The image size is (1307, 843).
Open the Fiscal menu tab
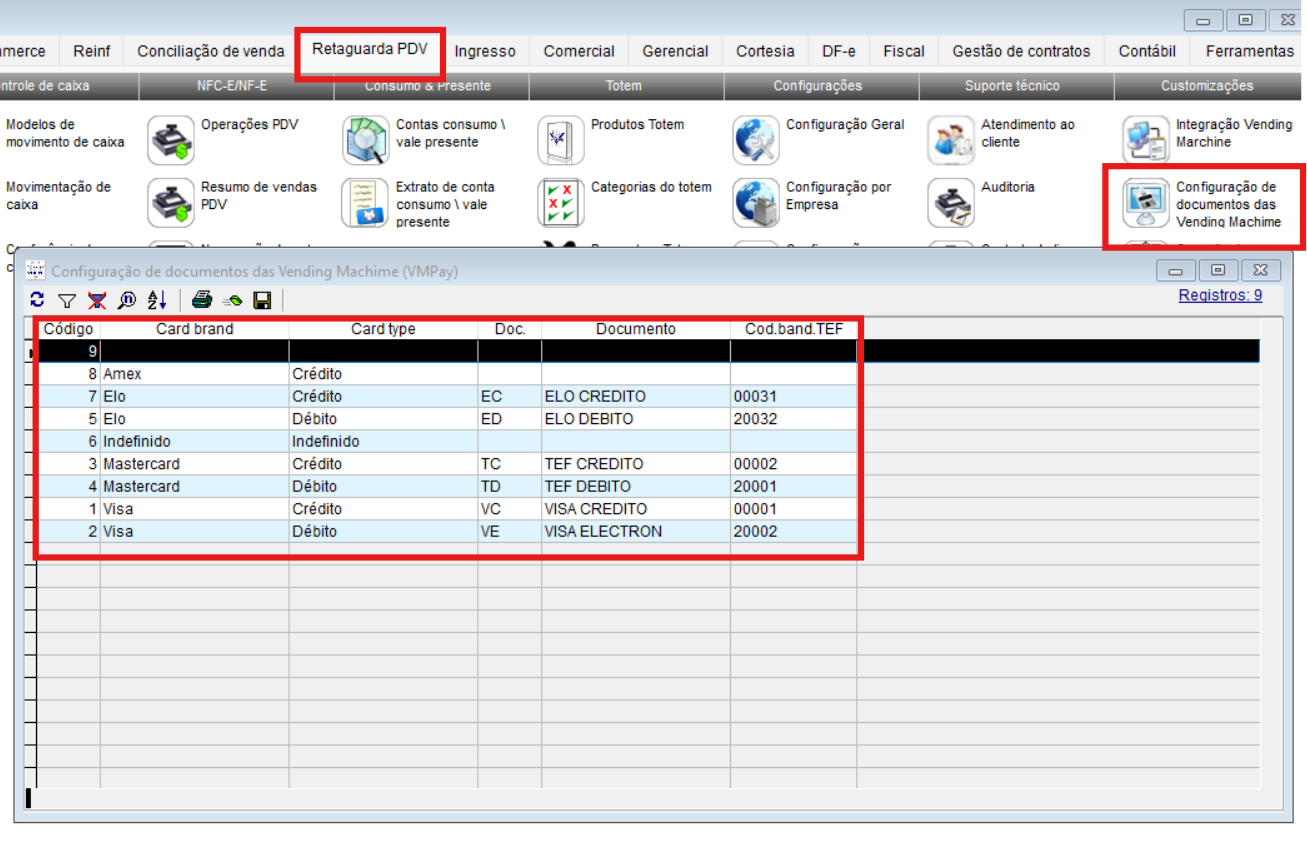point(903,51)
